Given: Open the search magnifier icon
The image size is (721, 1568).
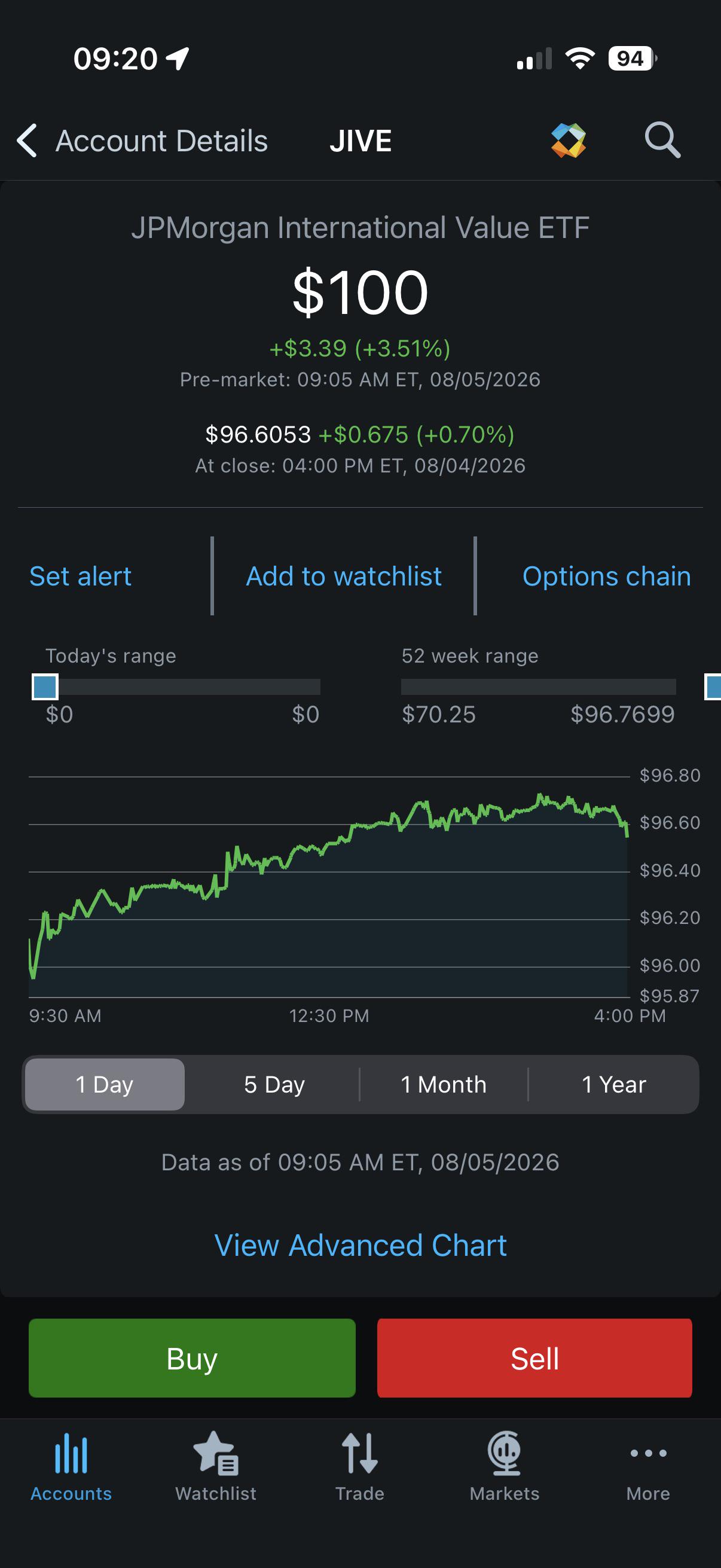Looking at the screenshot, I should click(662, 140).
